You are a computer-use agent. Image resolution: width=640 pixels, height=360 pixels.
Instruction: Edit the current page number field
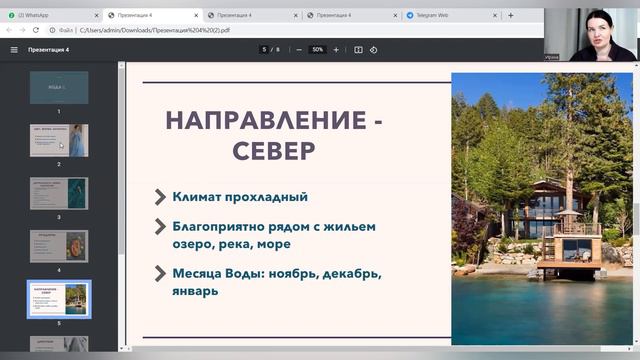click(x=264, y=50)
